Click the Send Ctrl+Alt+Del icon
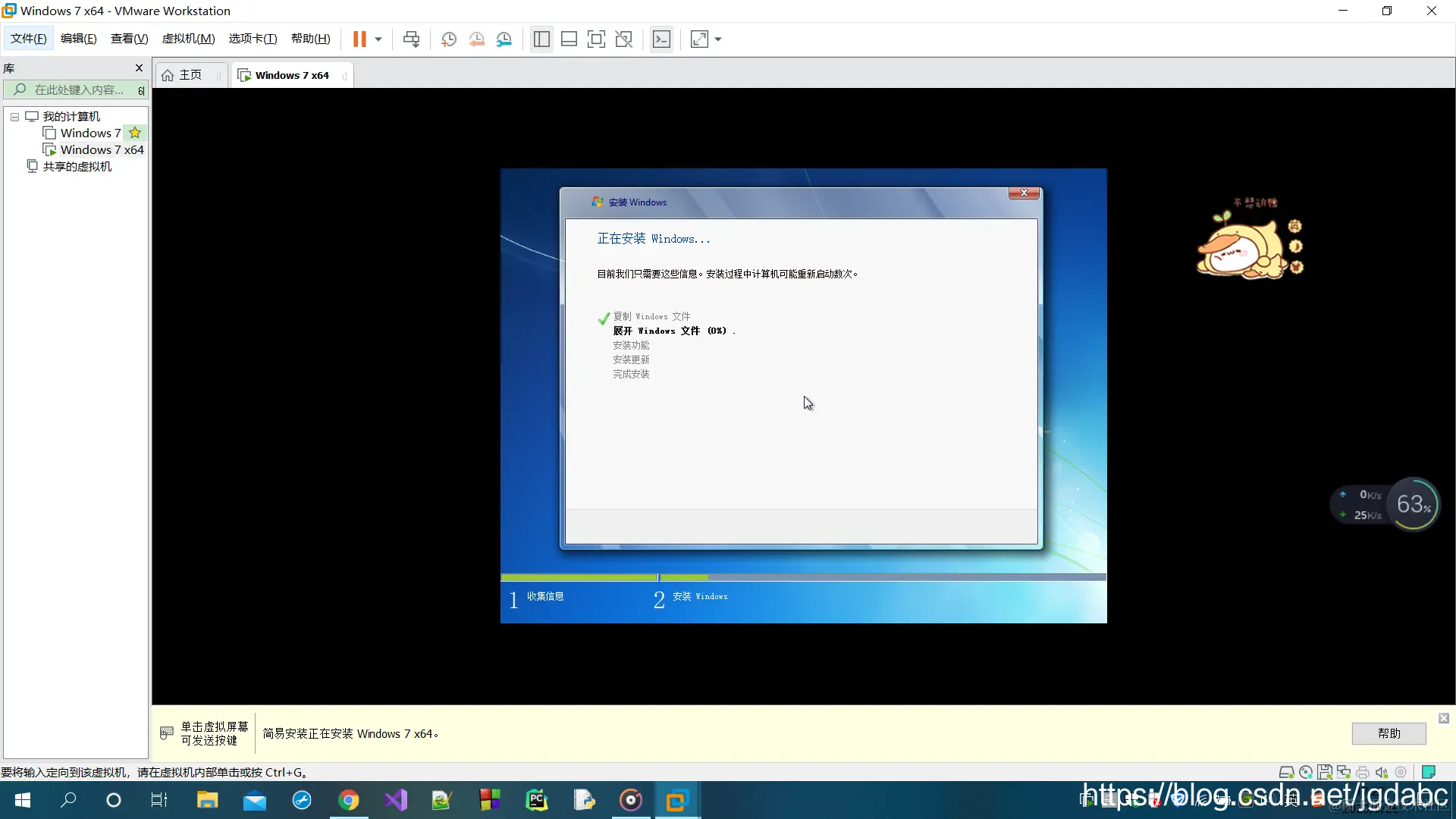The image size is (1456, 819). pyautogui.click(x=411, y=39)
